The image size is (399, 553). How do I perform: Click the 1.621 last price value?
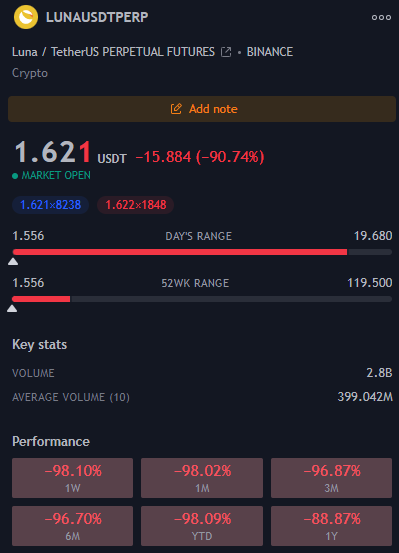click(53, 152)
